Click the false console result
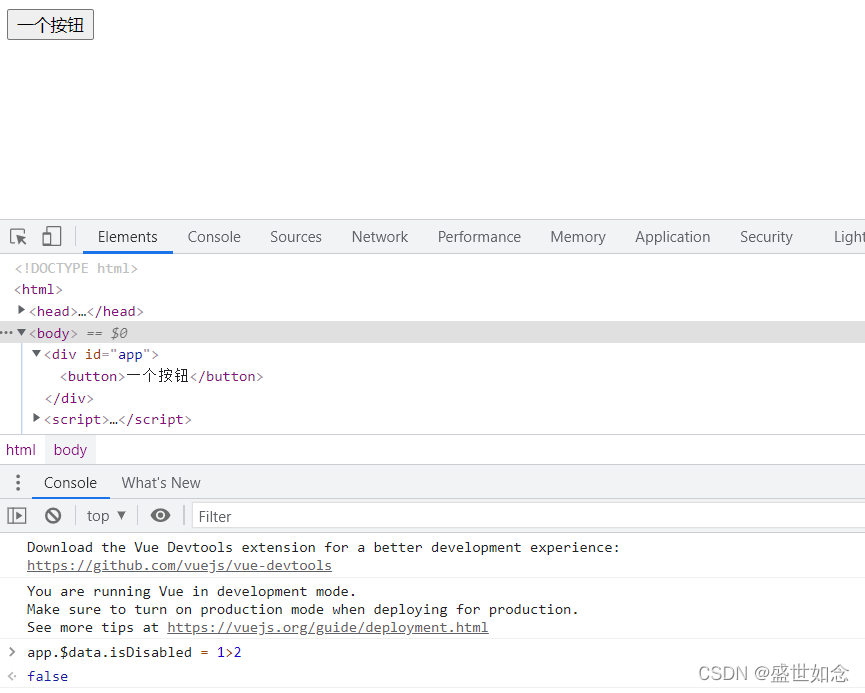 click(x=47, y=676)
